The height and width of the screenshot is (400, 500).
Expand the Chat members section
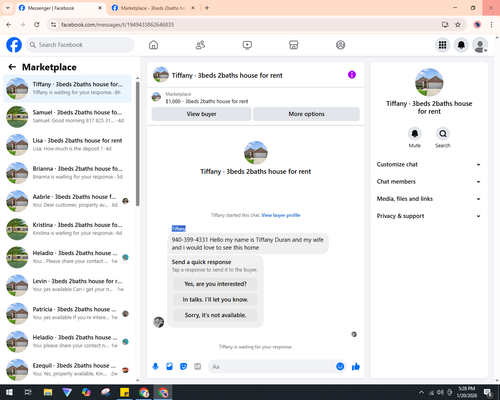click(x=429, y=182)
